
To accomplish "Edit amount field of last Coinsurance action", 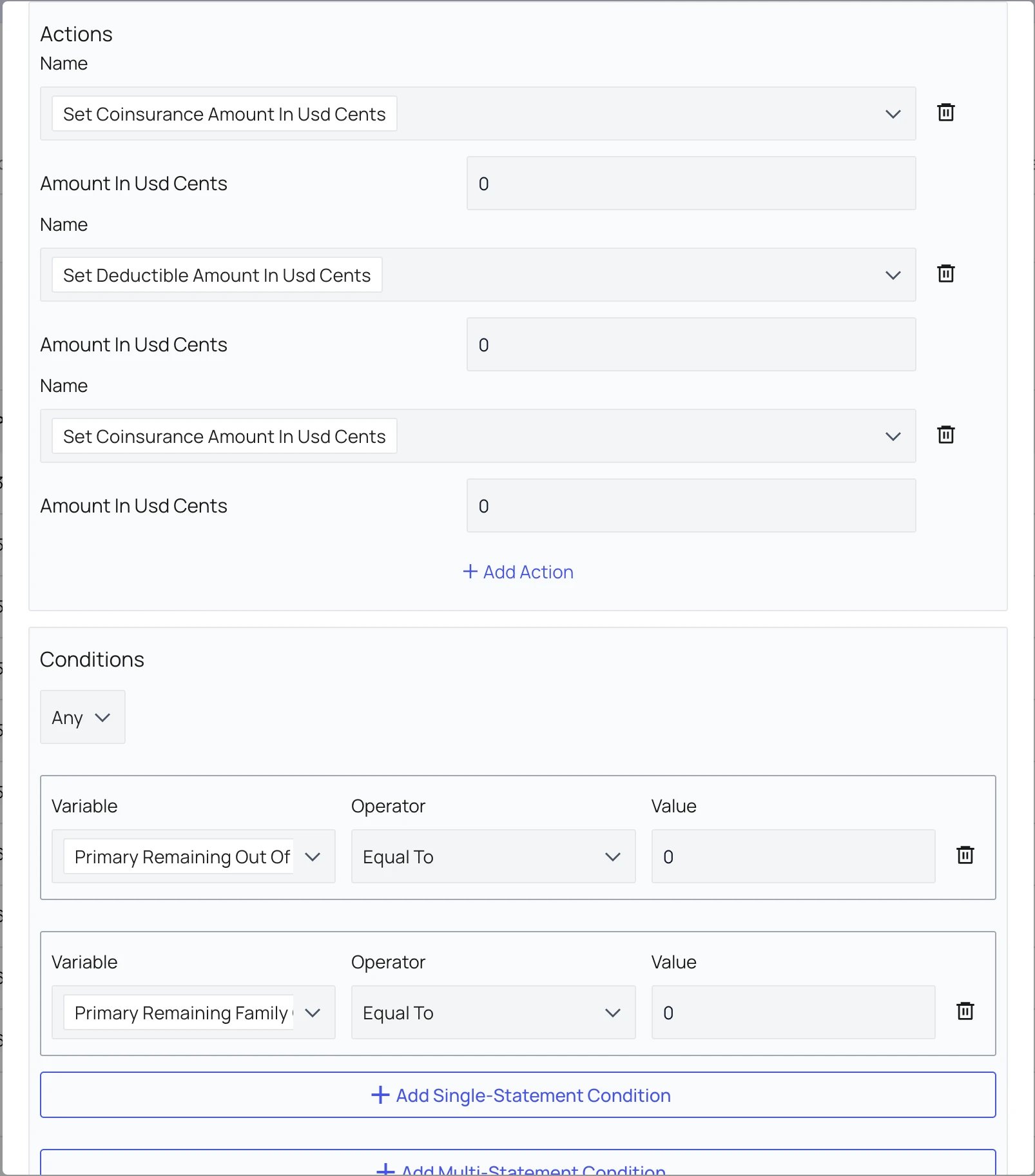I will tap(691, 505).
